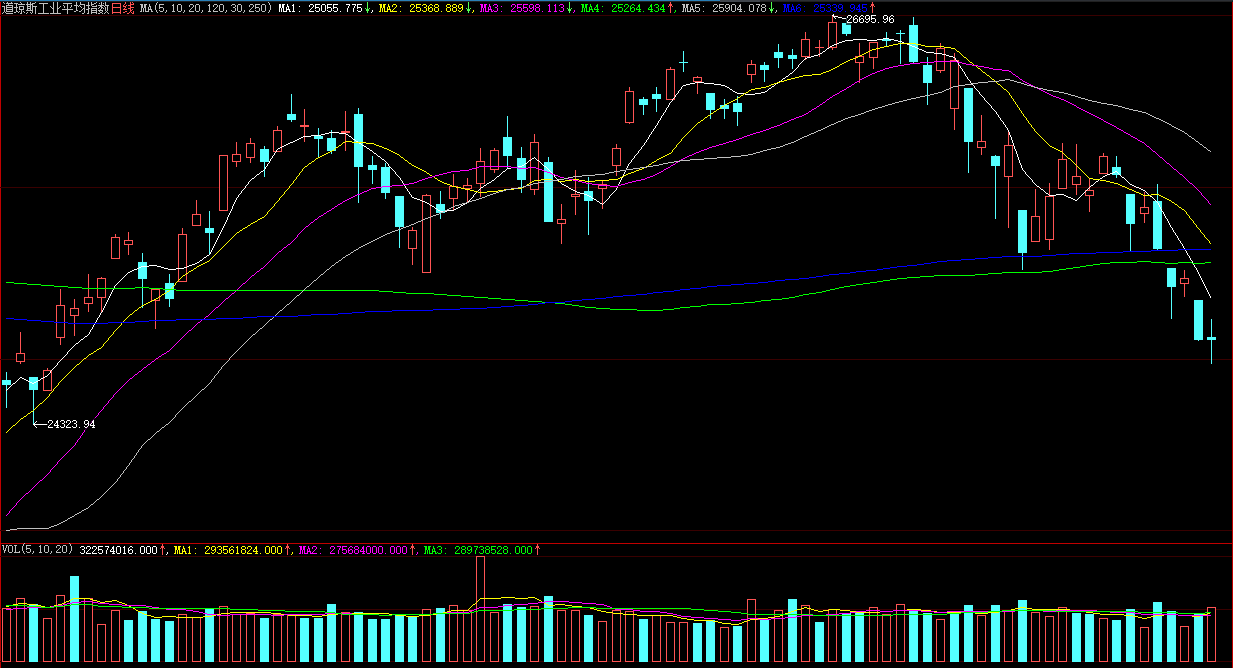Click the 26695.96 high price marker

tap(869, 19)
